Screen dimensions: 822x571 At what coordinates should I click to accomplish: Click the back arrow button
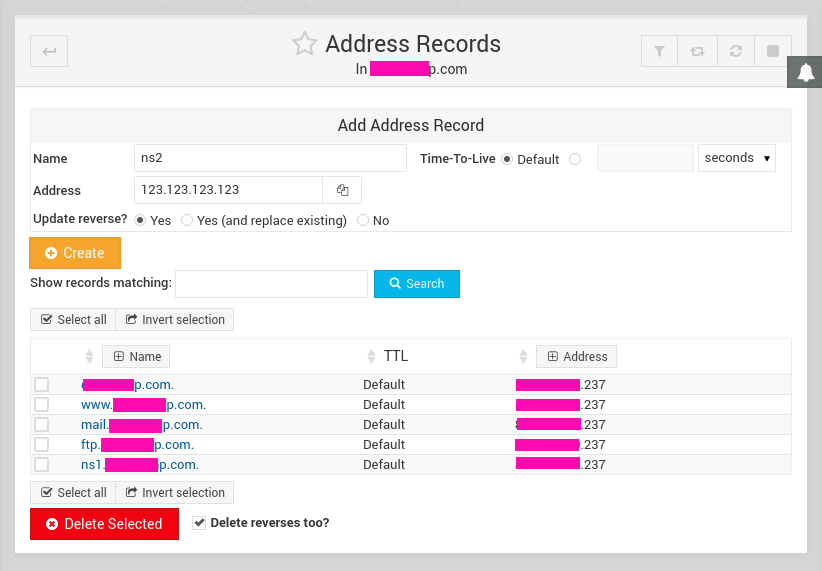[x=49, y=51]
